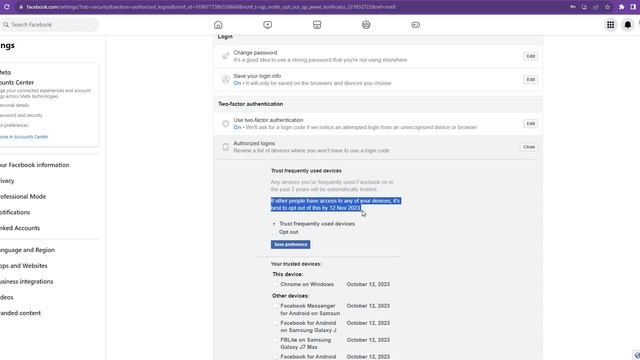Open the Notifications settings section
The width and height of the screenshot is (640, 360).
(15, 212)
